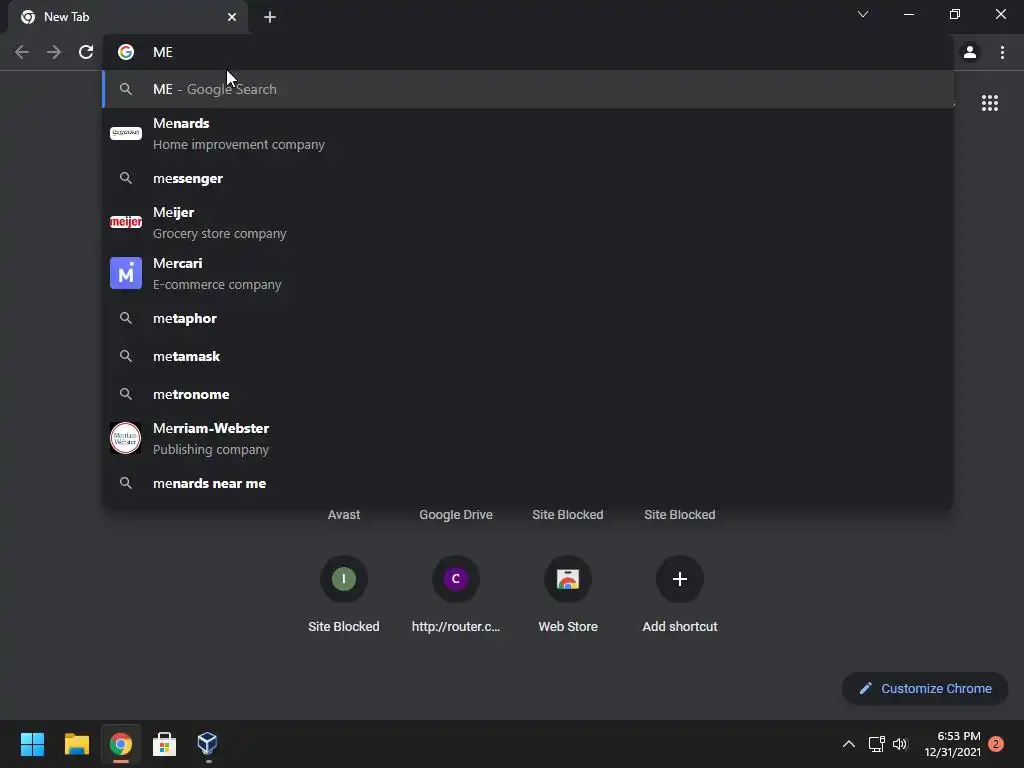Open the Google Drive shortcut label
This screenshot has width=1024, height=768.
(456, 515)
